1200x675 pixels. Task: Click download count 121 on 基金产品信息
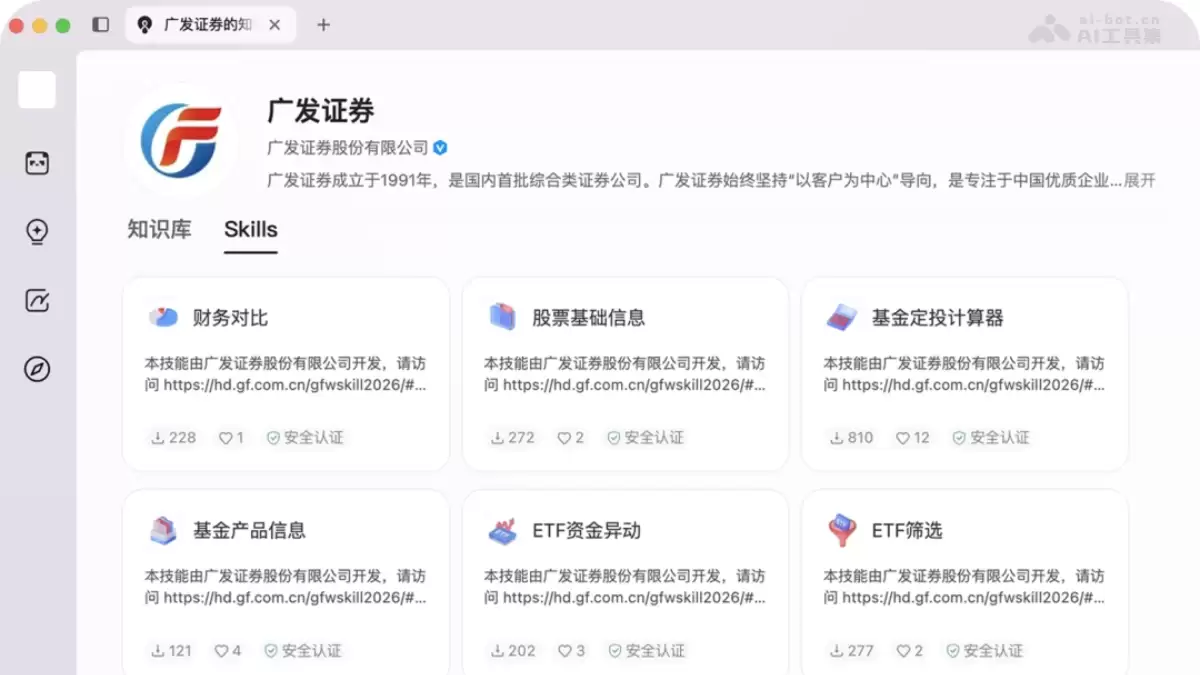(171, 651)
